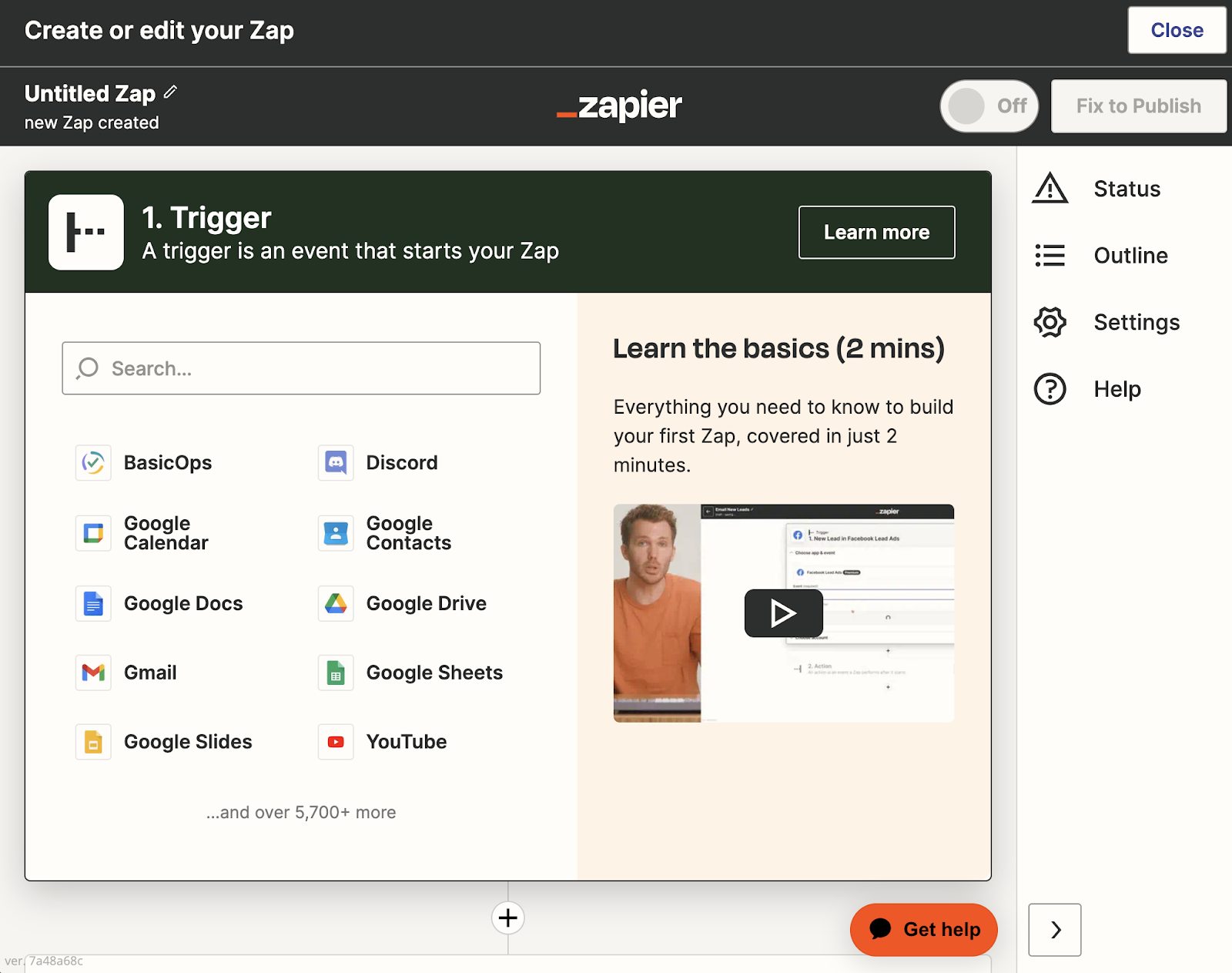Click the Zapier logo
The height and width of the screenshot is (973, 1232).
619,106
